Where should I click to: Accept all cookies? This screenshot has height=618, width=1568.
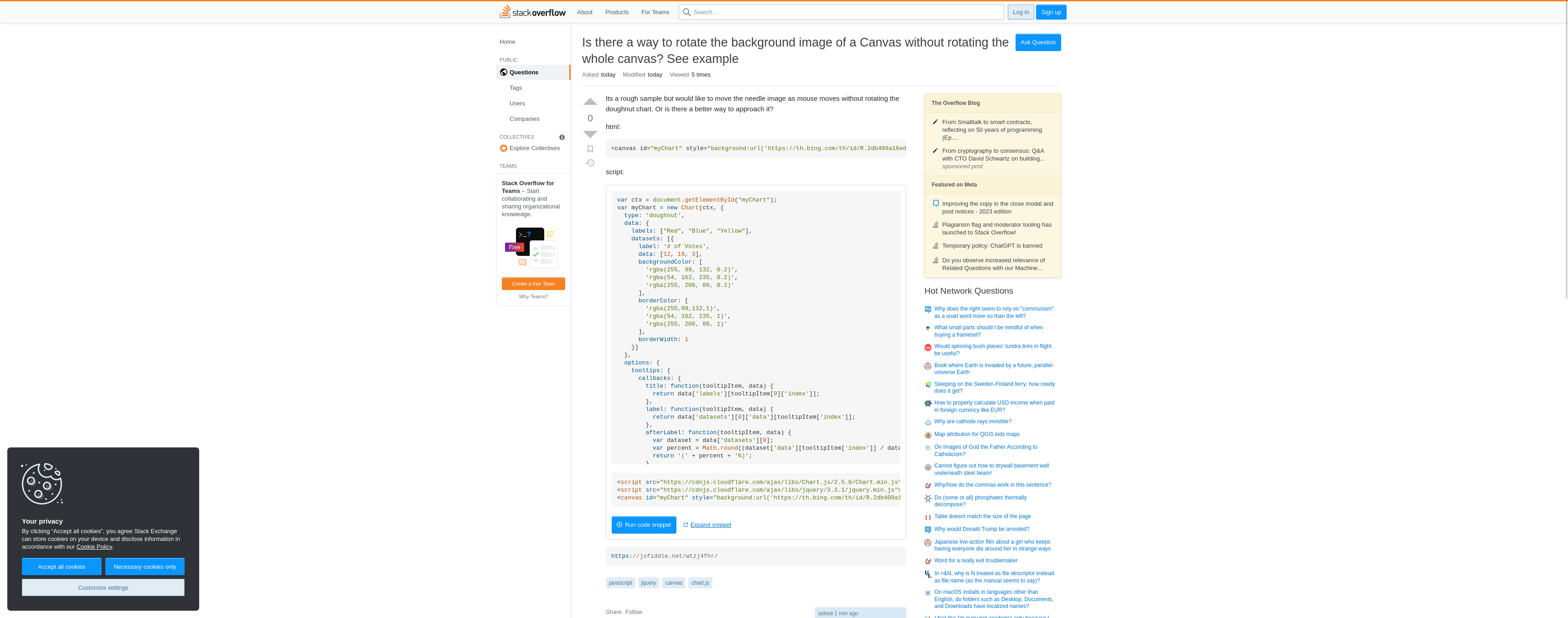(62, 567)
